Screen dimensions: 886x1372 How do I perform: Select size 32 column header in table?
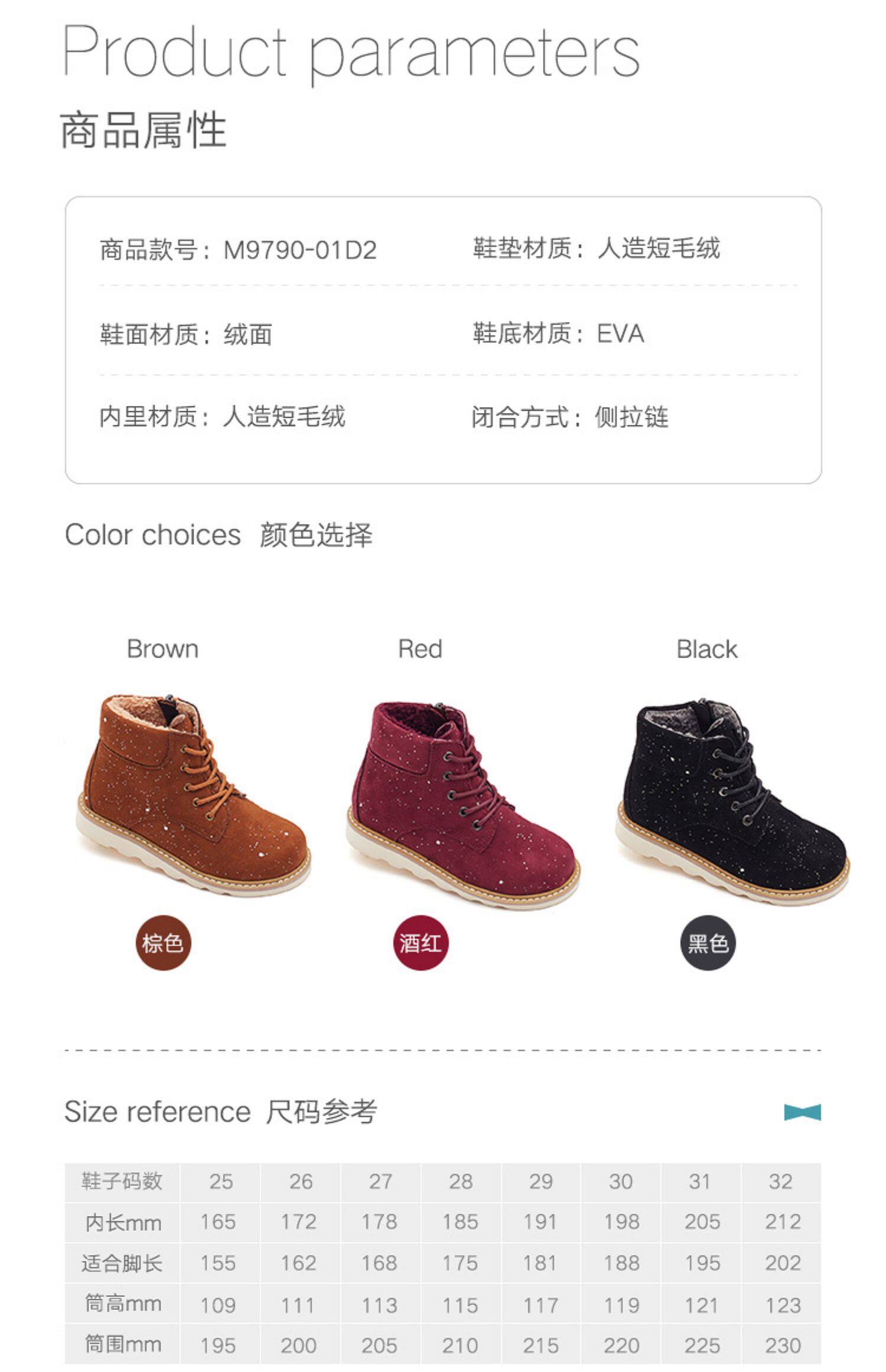pyautogui.click(x=781, y=1182)
